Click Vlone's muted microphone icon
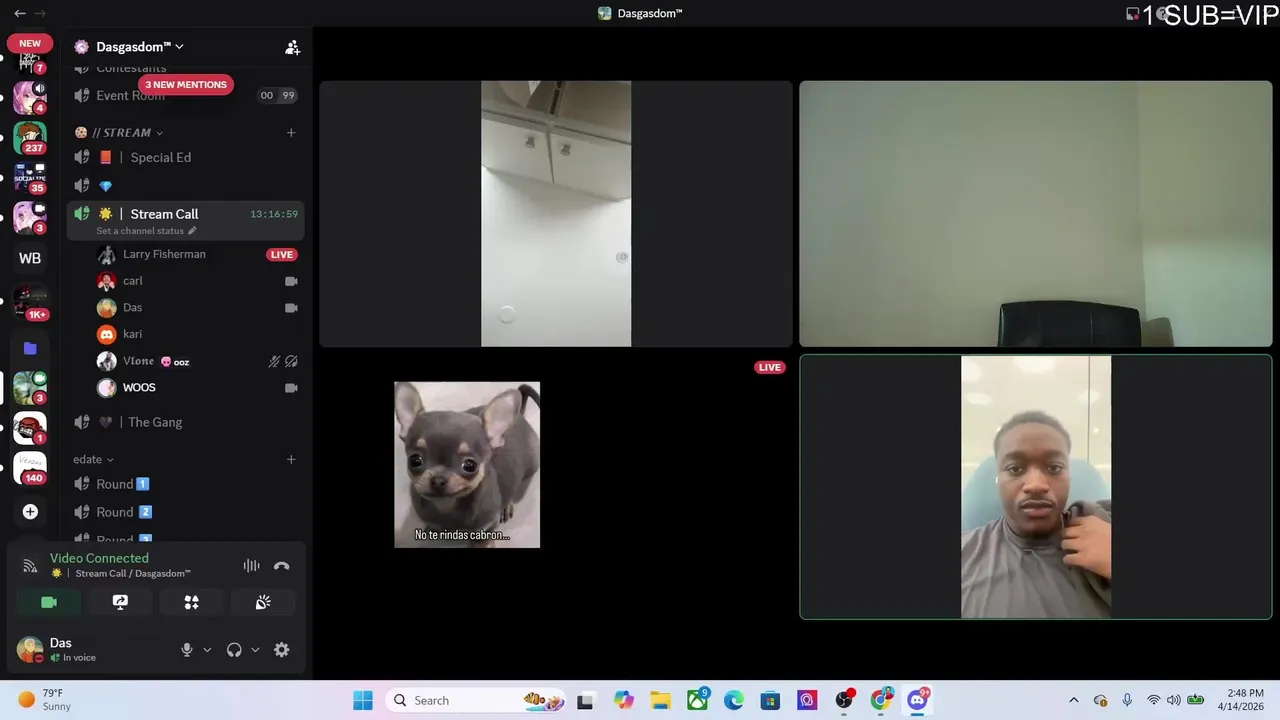The height and width of the screenshot is (720, 1280). [274, 361]
